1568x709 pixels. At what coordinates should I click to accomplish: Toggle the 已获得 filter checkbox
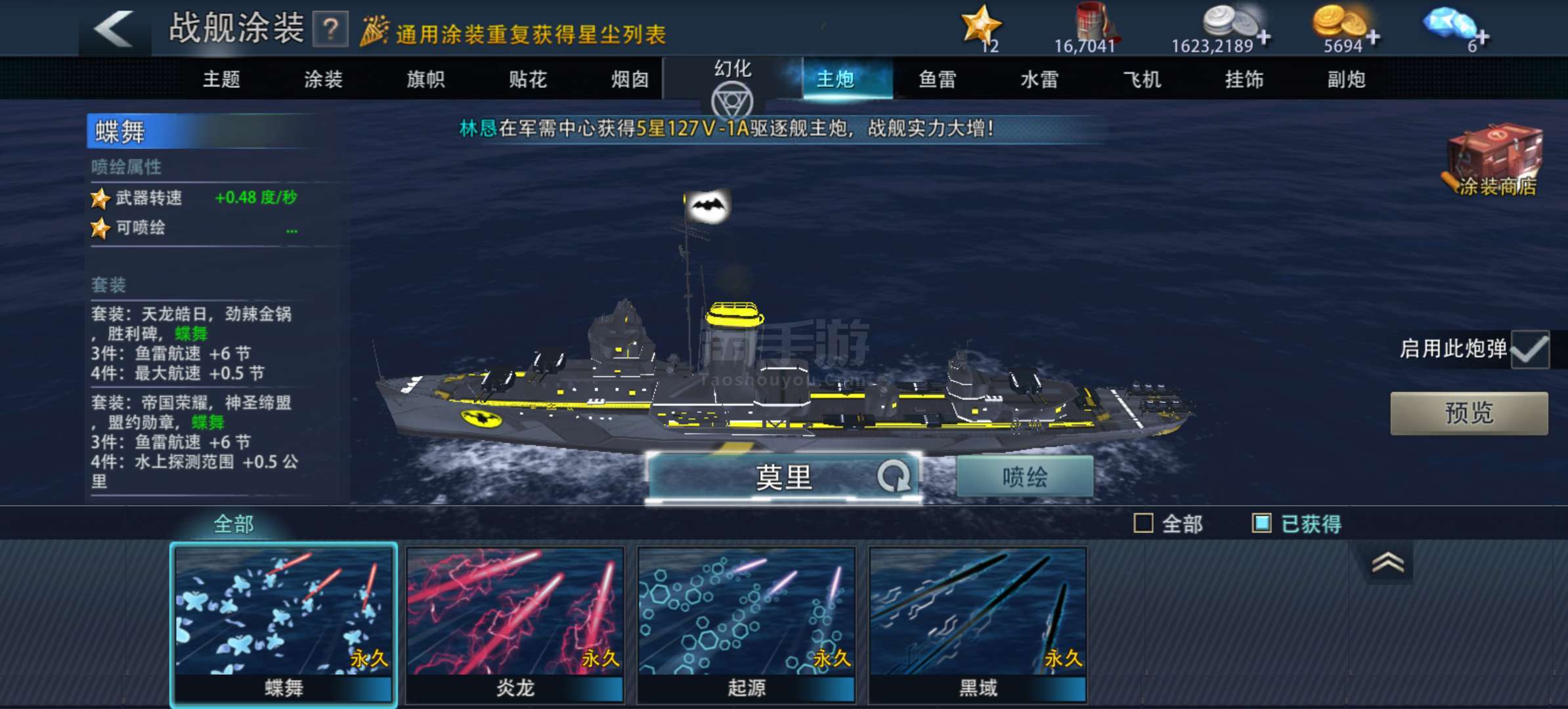pos(1261,523)
